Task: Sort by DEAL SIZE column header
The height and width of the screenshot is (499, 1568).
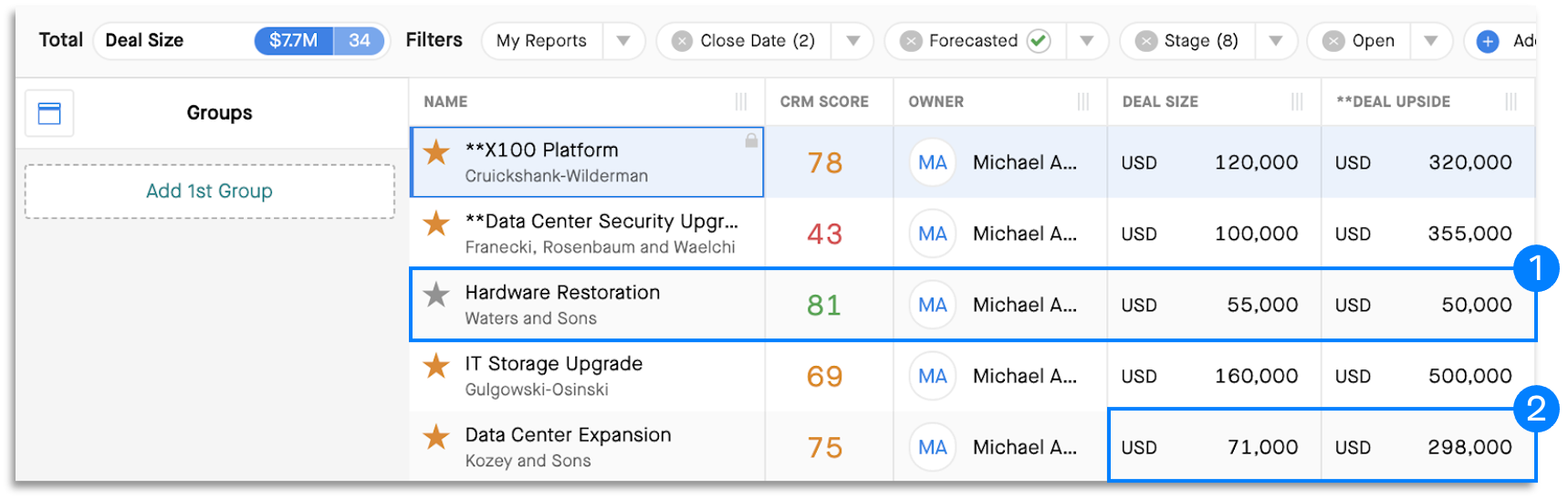Action: tap(1160, 102)
